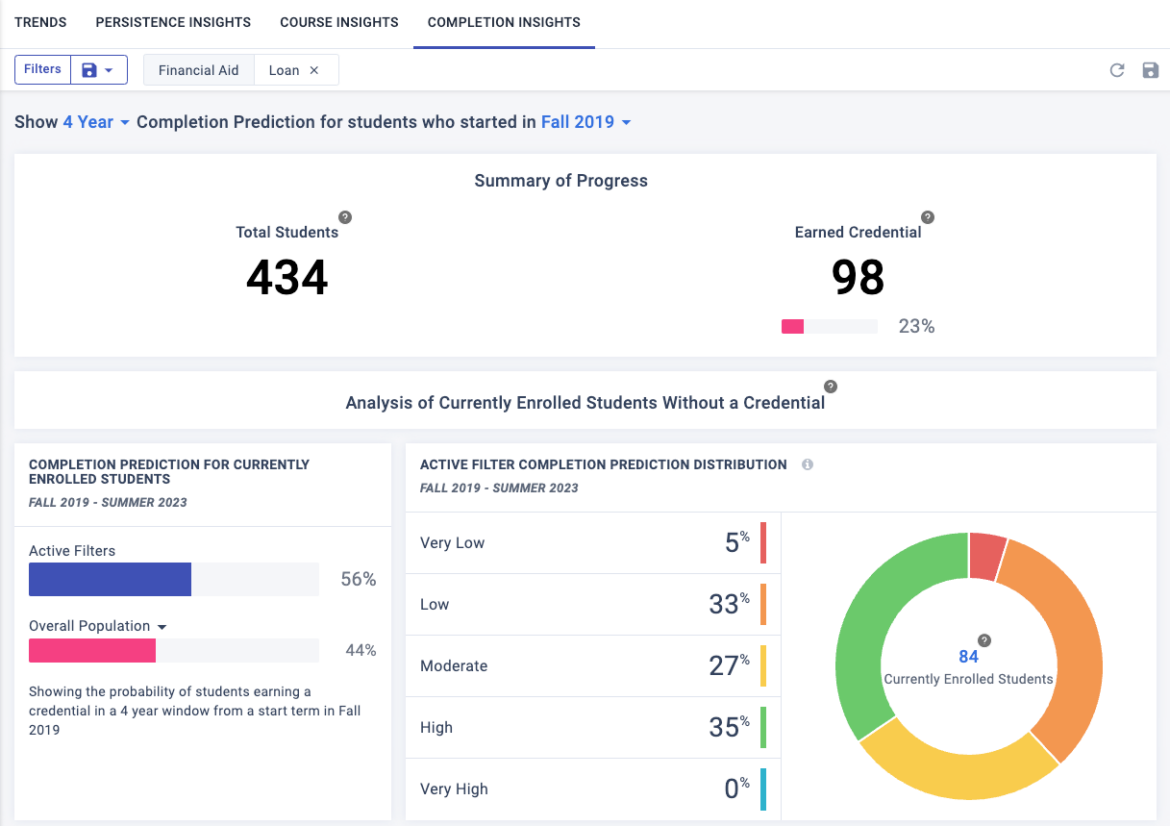Image resolution: width=1170 pixels, height=826 pixels.
Task: Open the Earned Credential help tooltip icon
Action: 928,216
